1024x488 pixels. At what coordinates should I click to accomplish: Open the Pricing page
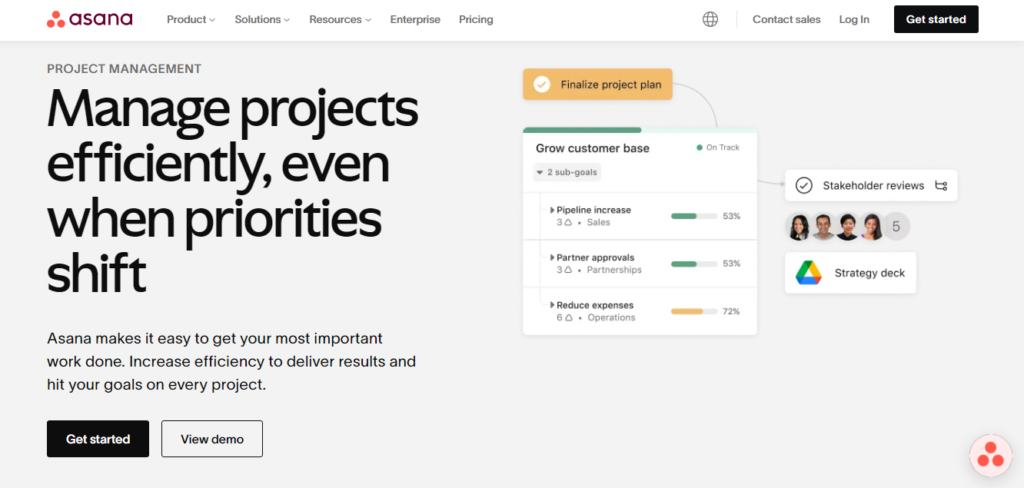point(476,20)
